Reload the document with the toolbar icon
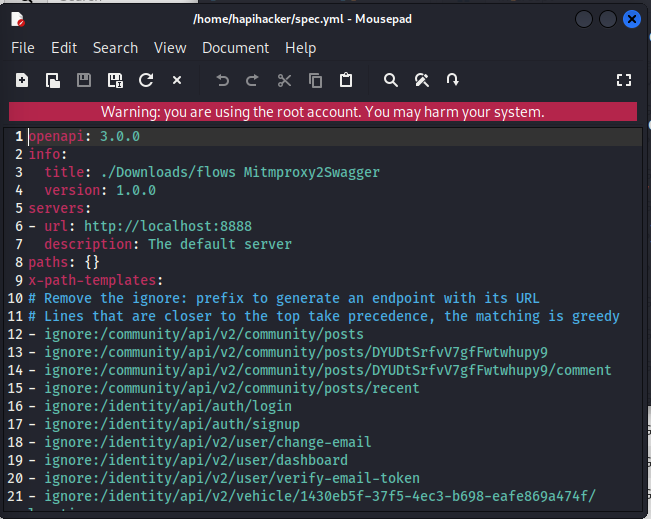The image size is (651, 519). click(146, 80)
